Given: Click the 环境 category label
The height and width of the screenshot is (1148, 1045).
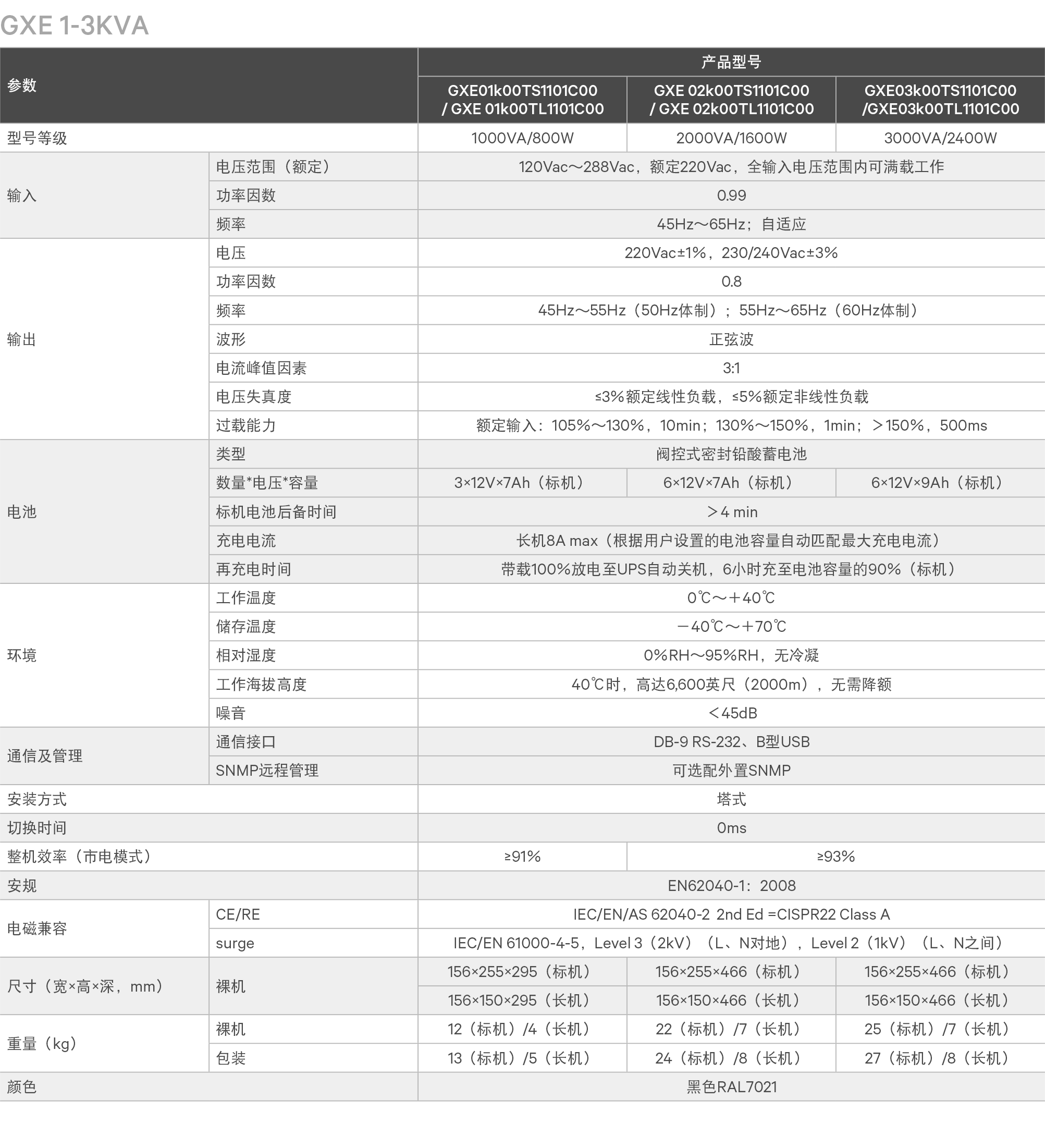Looking at the screenshot, I should tap(21, 655).
